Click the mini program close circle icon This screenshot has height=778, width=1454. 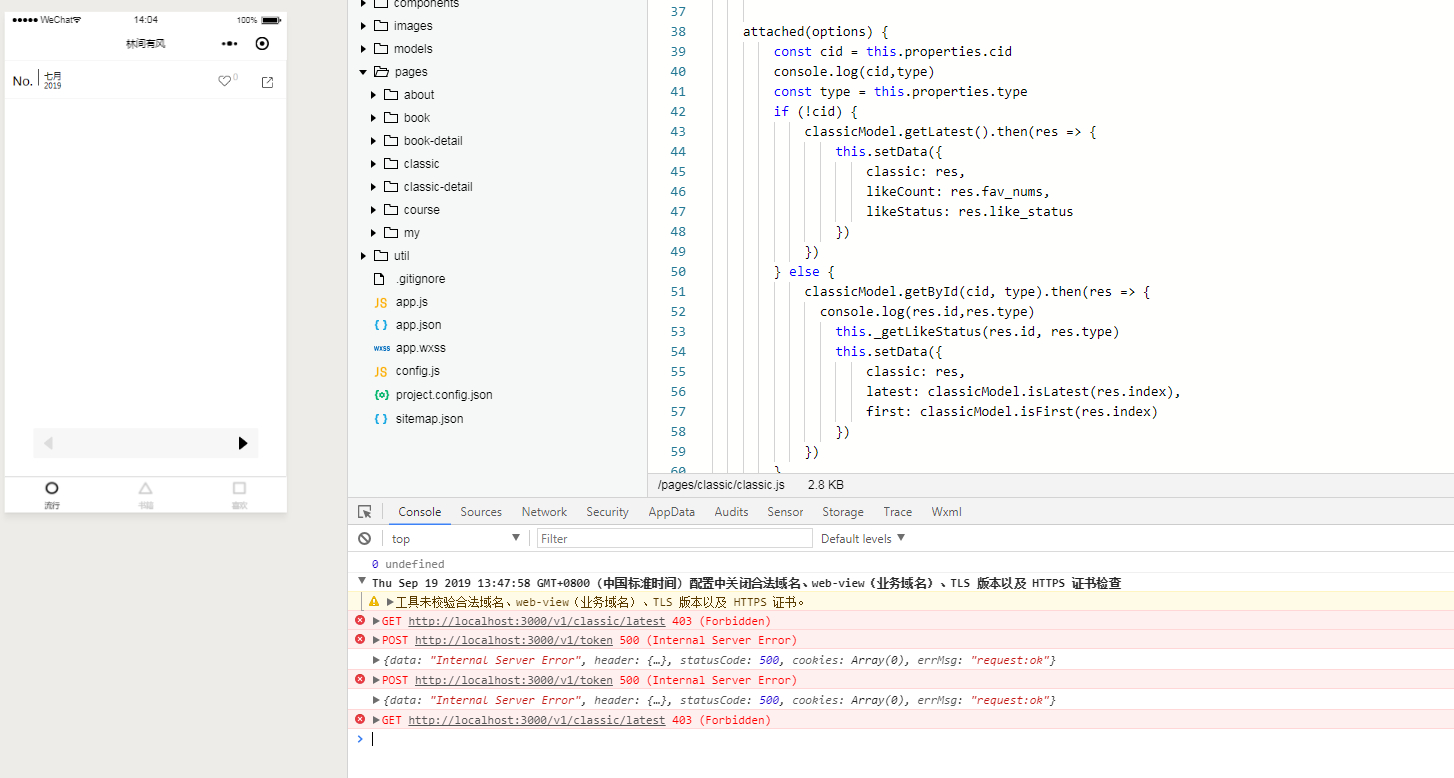point(262,43)
